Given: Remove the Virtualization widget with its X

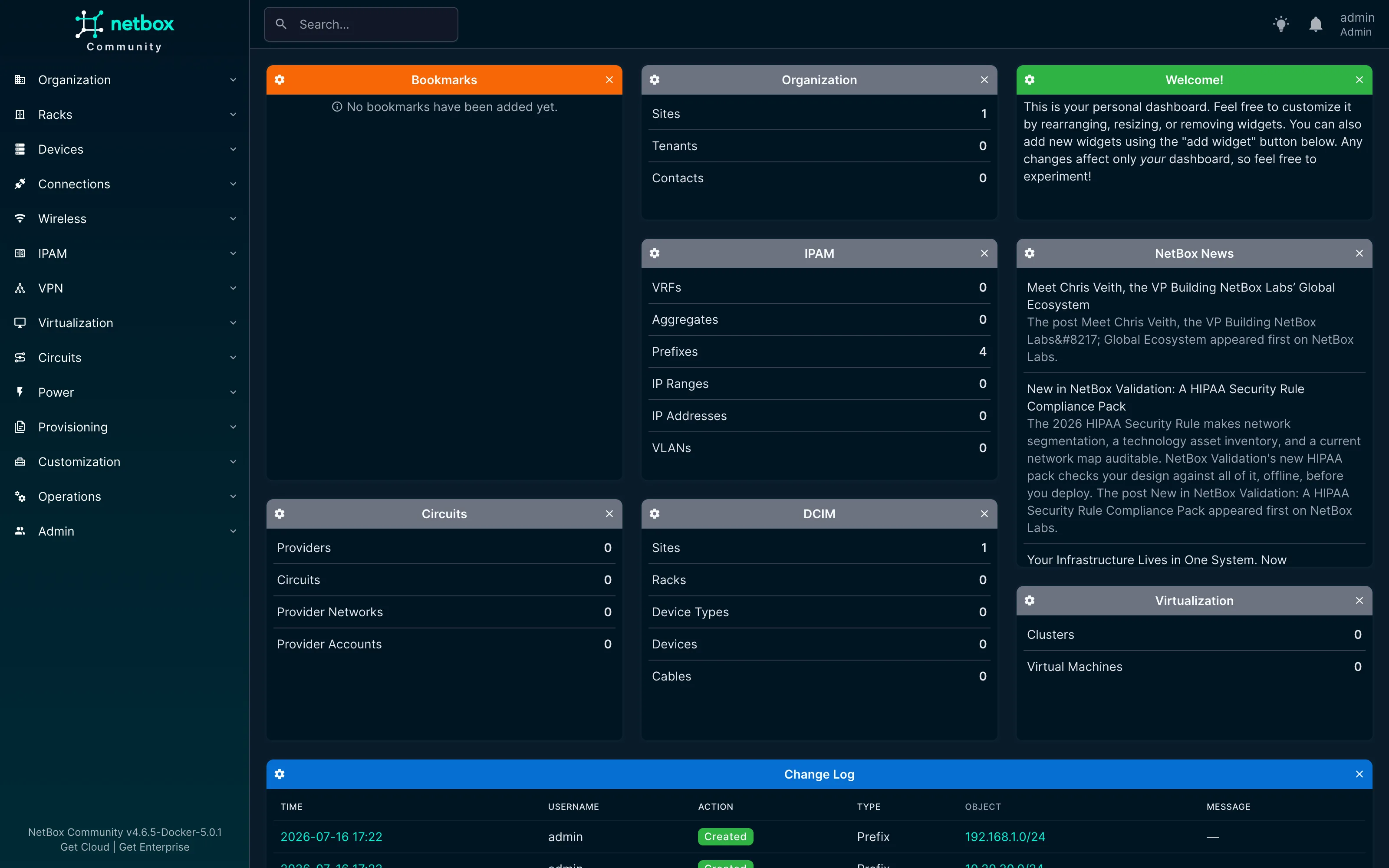Looking at the screenshot, I should point(1359,601).
